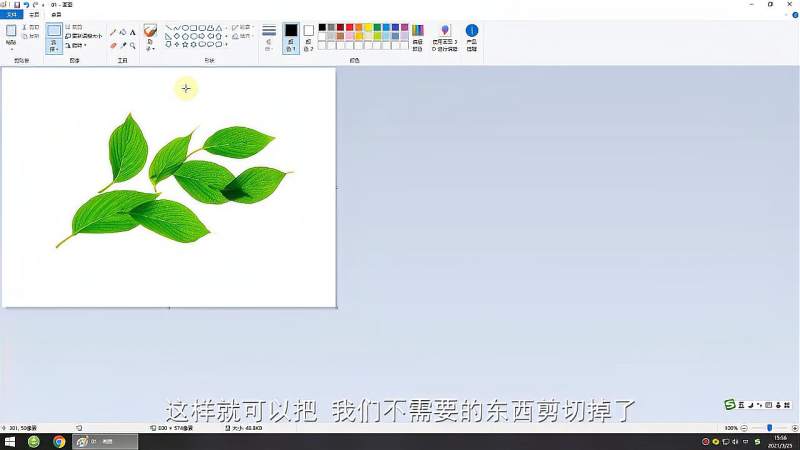Pick the green color swatch
Screen dimensions: 800x450
pyautogui.click(x=377, y=28)
